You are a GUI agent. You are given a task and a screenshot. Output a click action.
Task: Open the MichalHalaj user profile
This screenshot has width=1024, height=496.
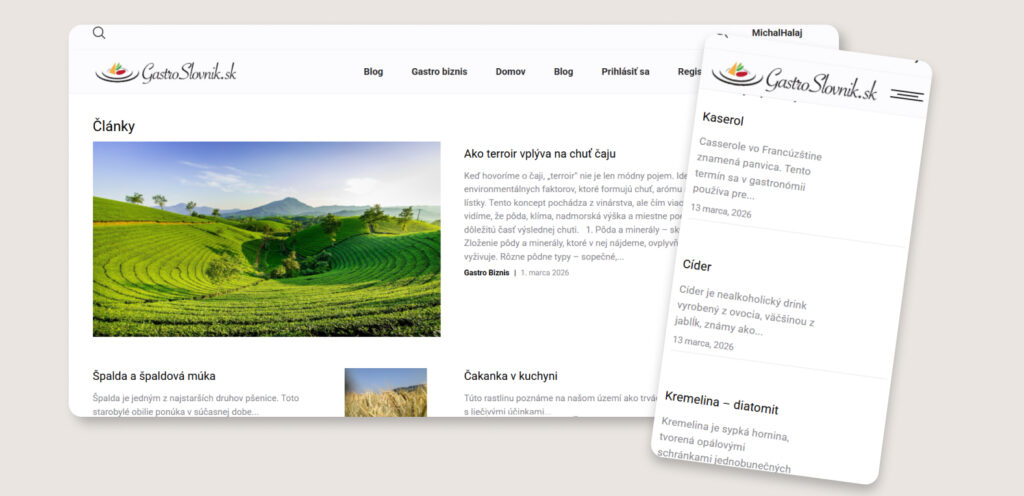coord(777,33)
